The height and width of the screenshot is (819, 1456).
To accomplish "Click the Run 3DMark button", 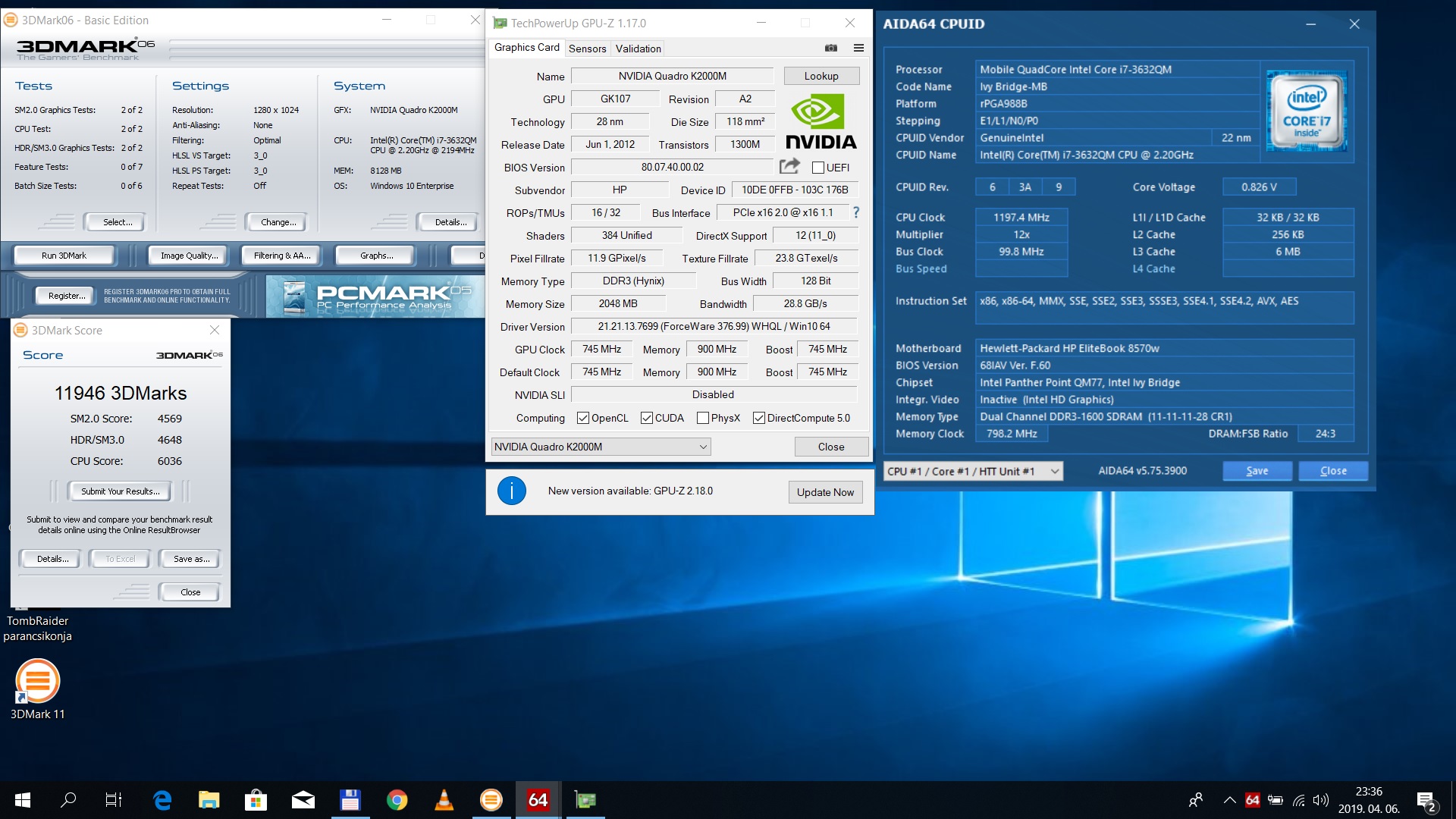I will 64,256.
